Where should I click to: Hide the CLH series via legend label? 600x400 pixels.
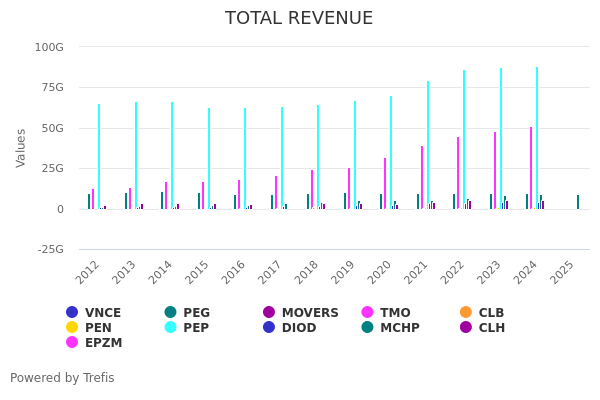click(x=492, y=328)
